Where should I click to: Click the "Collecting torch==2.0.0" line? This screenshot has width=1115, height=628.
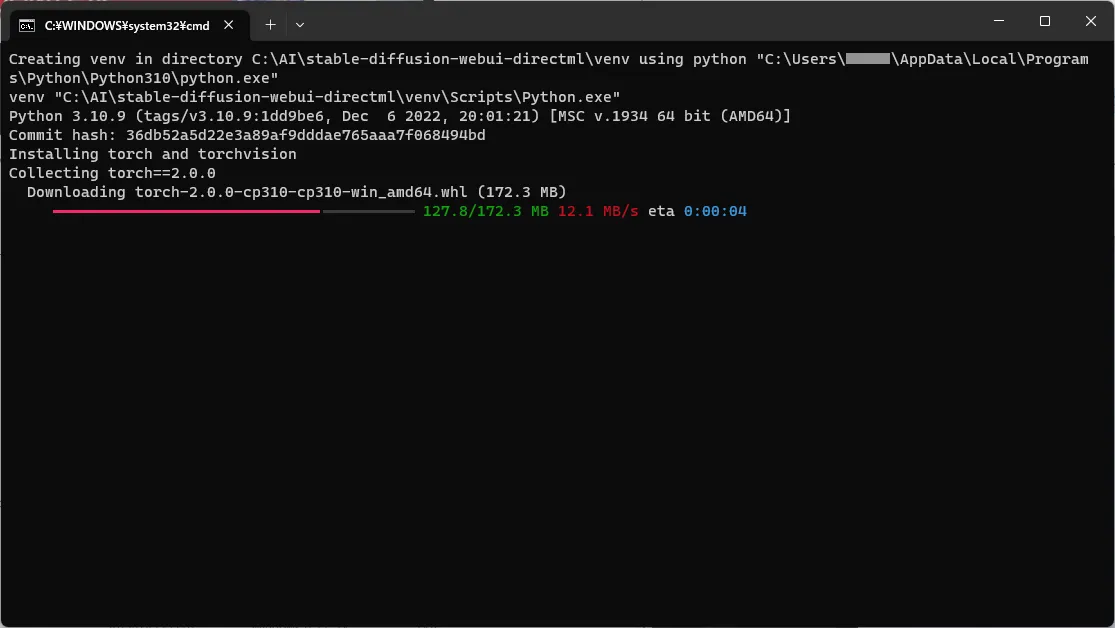[x=112, y=173]
